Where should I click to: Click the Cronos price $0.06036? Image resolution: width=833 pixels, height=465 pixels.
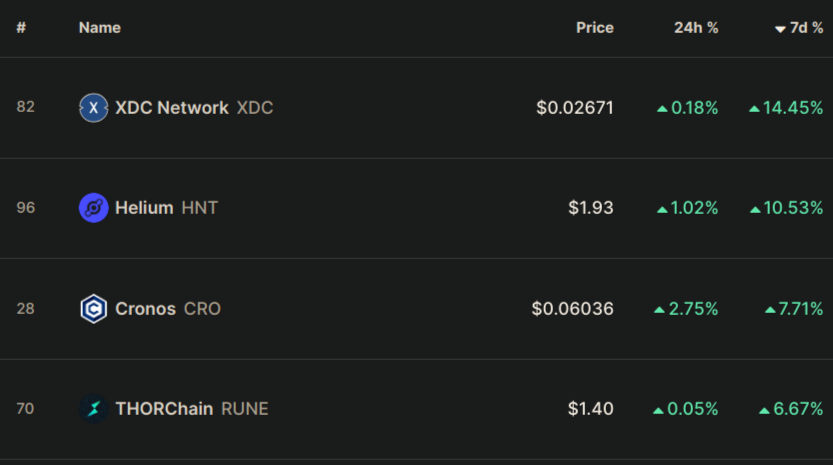coord(573,309)
